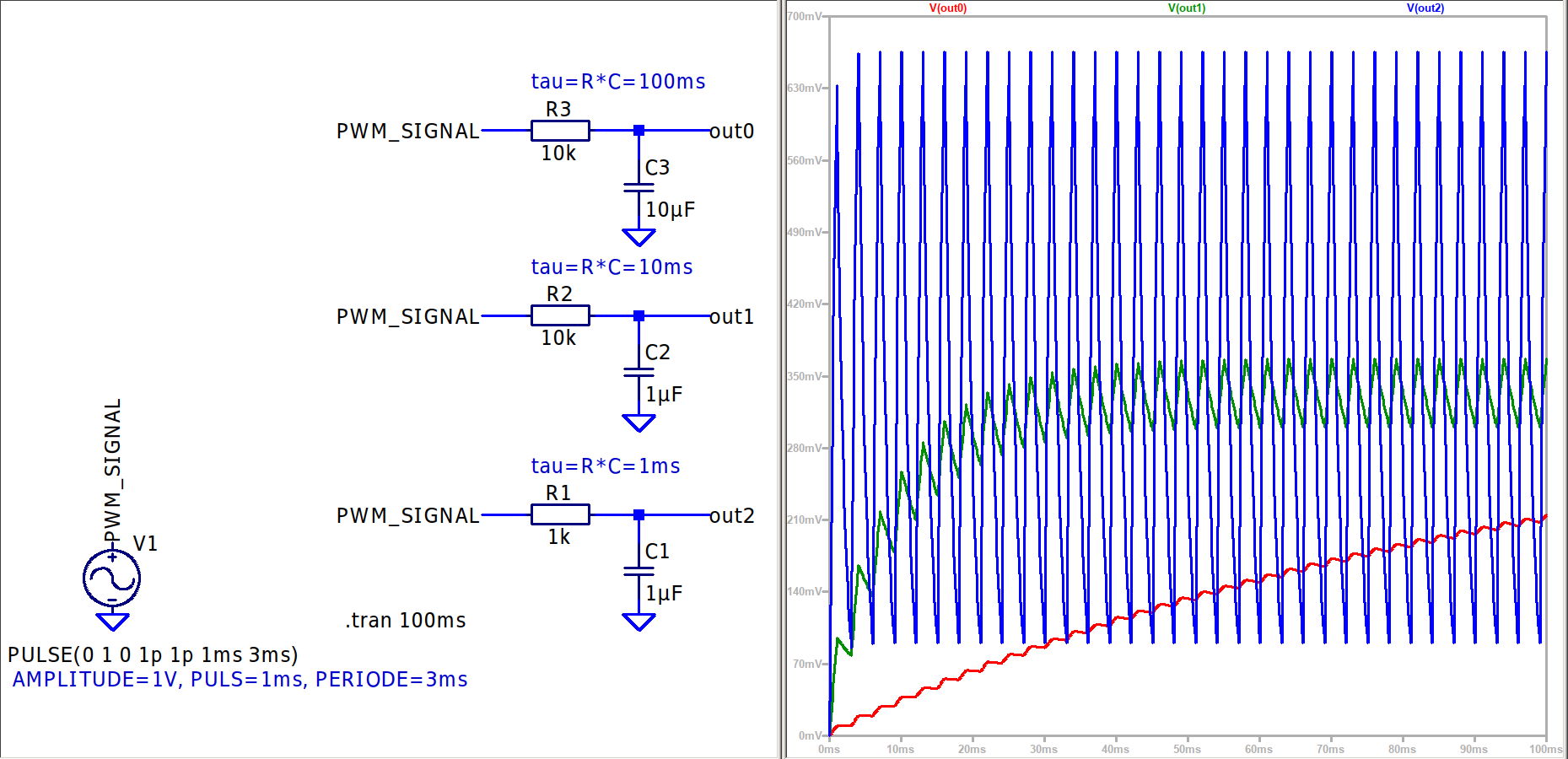Viewport: 1568px width, 759px height.
Task: Select the out2 net label
Action: [731, 516]
